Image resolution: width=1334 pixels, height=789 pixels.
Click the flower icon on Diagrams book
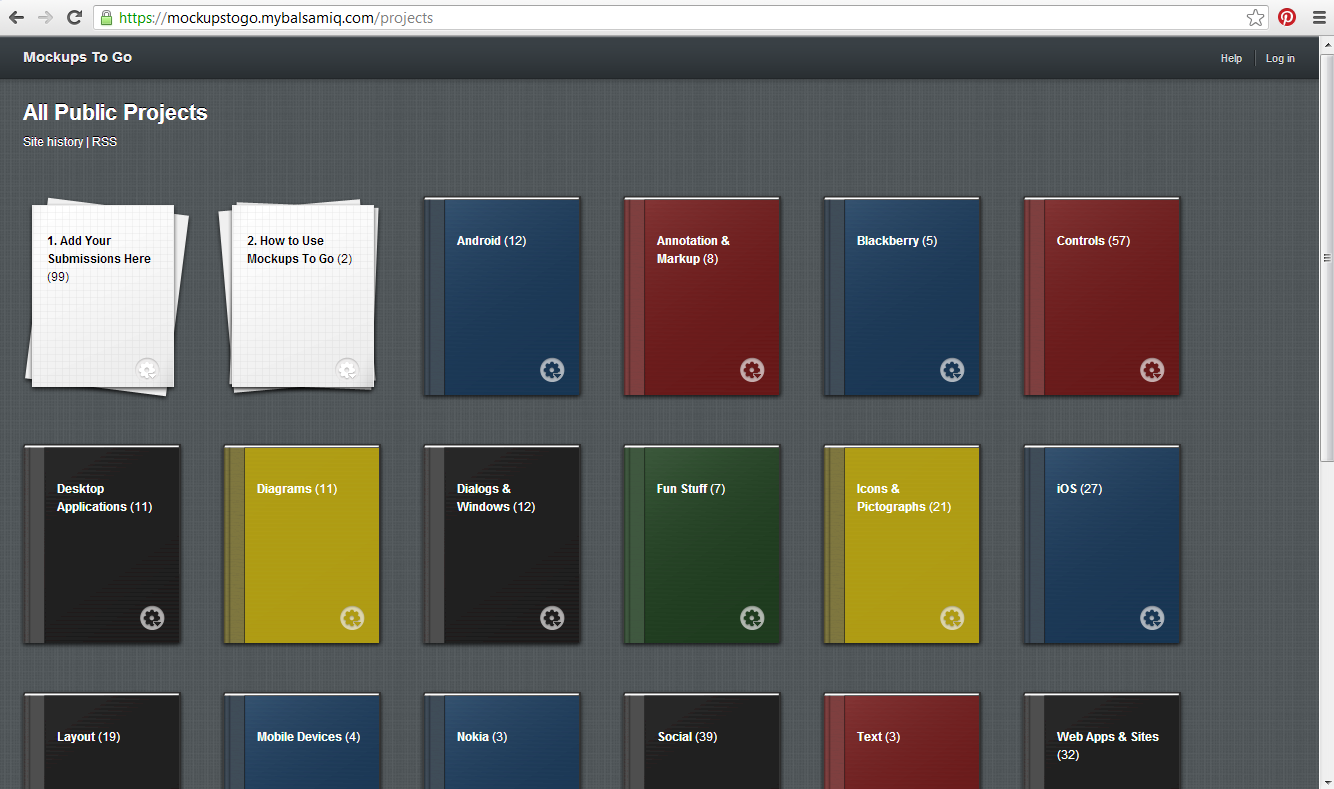[352, 618]
